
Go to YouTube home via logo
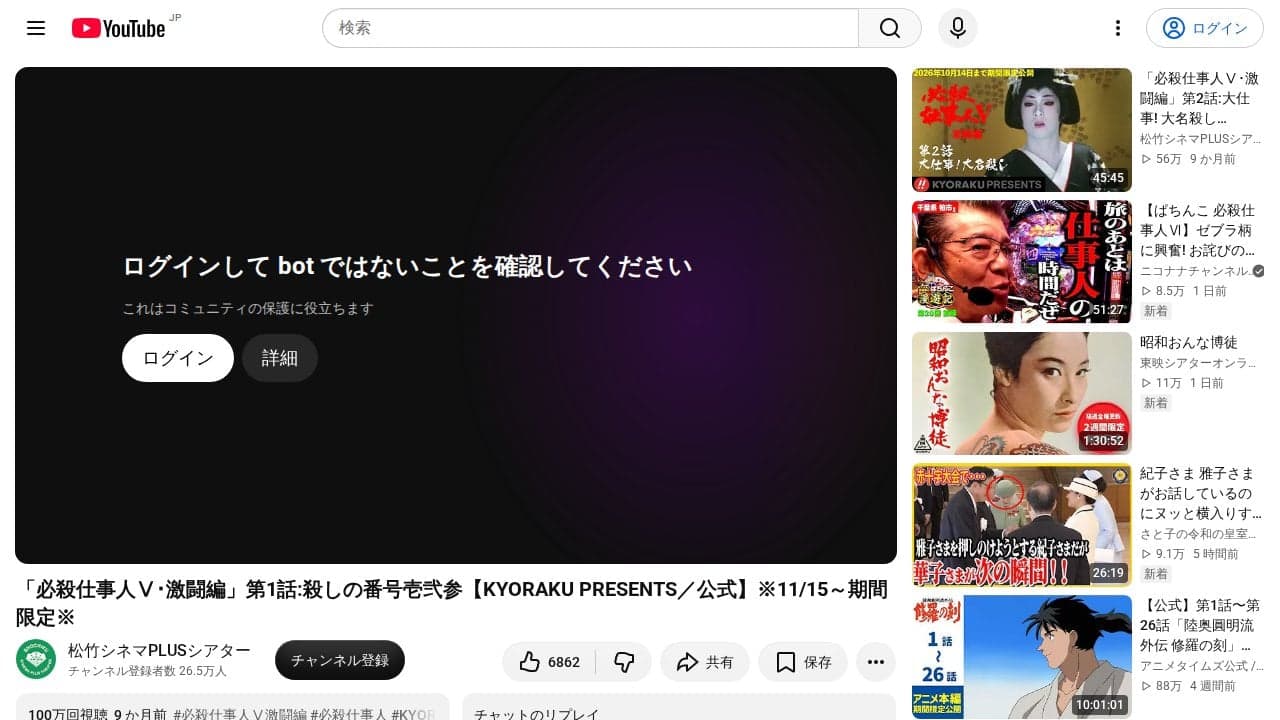click(x=118, y=28)
